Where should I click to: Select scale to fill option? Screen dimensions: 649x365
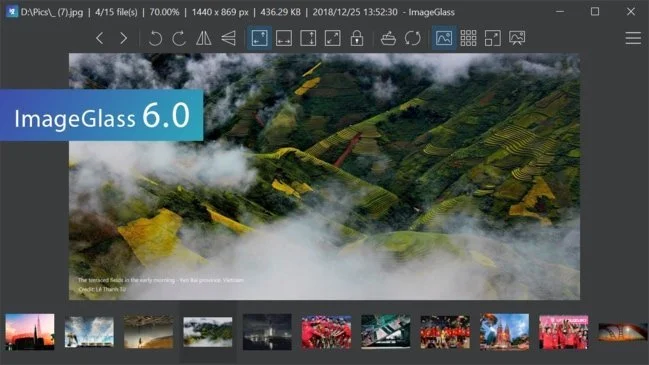click(332, 38)
